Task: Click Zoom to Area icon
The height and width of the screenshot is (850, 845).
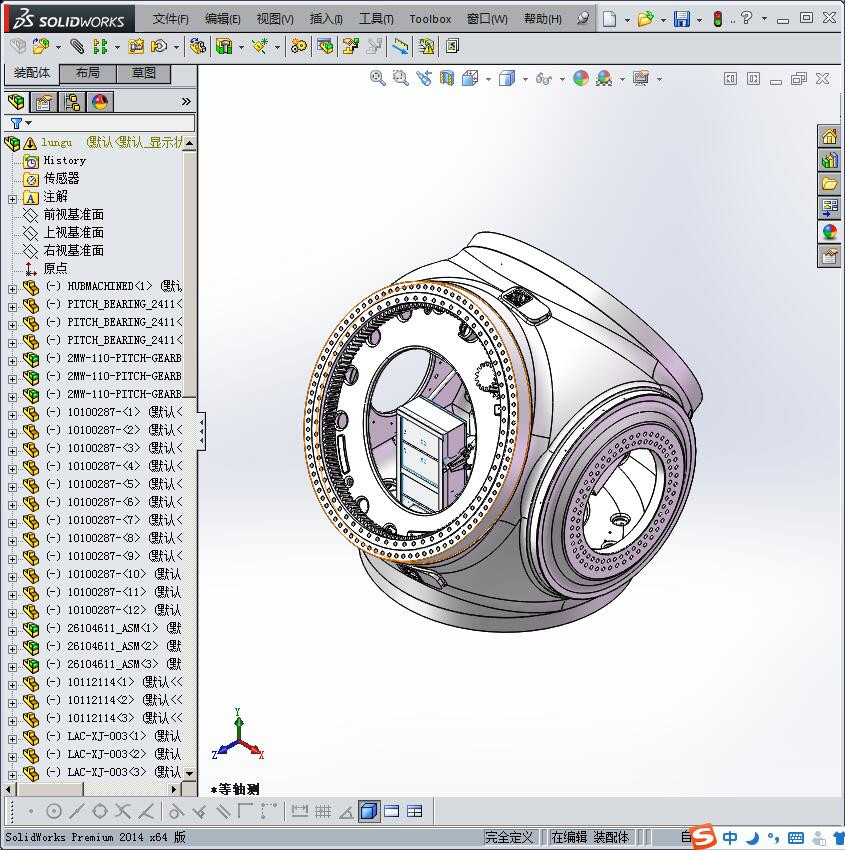Action: click(x=401, y=79)
